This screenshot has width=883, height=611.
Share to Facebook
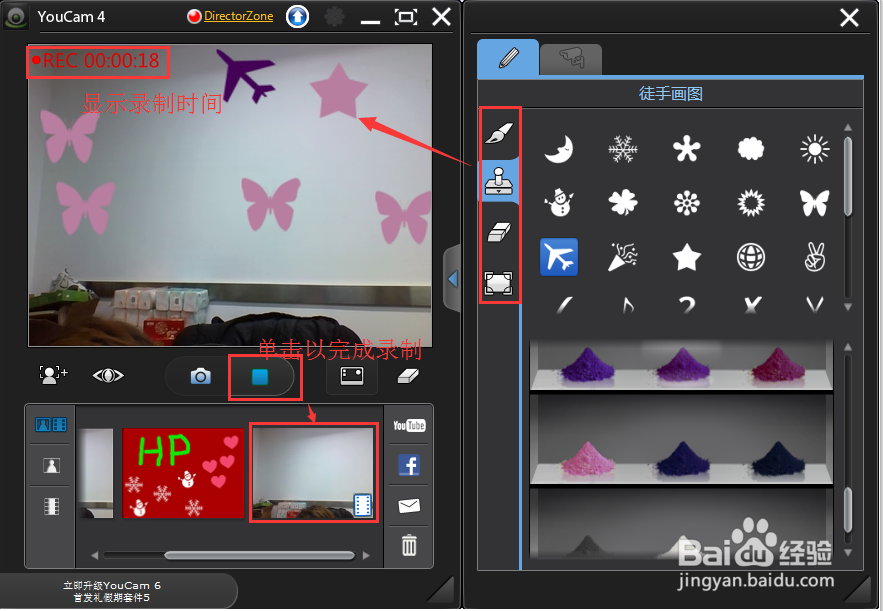coord(408,464)
